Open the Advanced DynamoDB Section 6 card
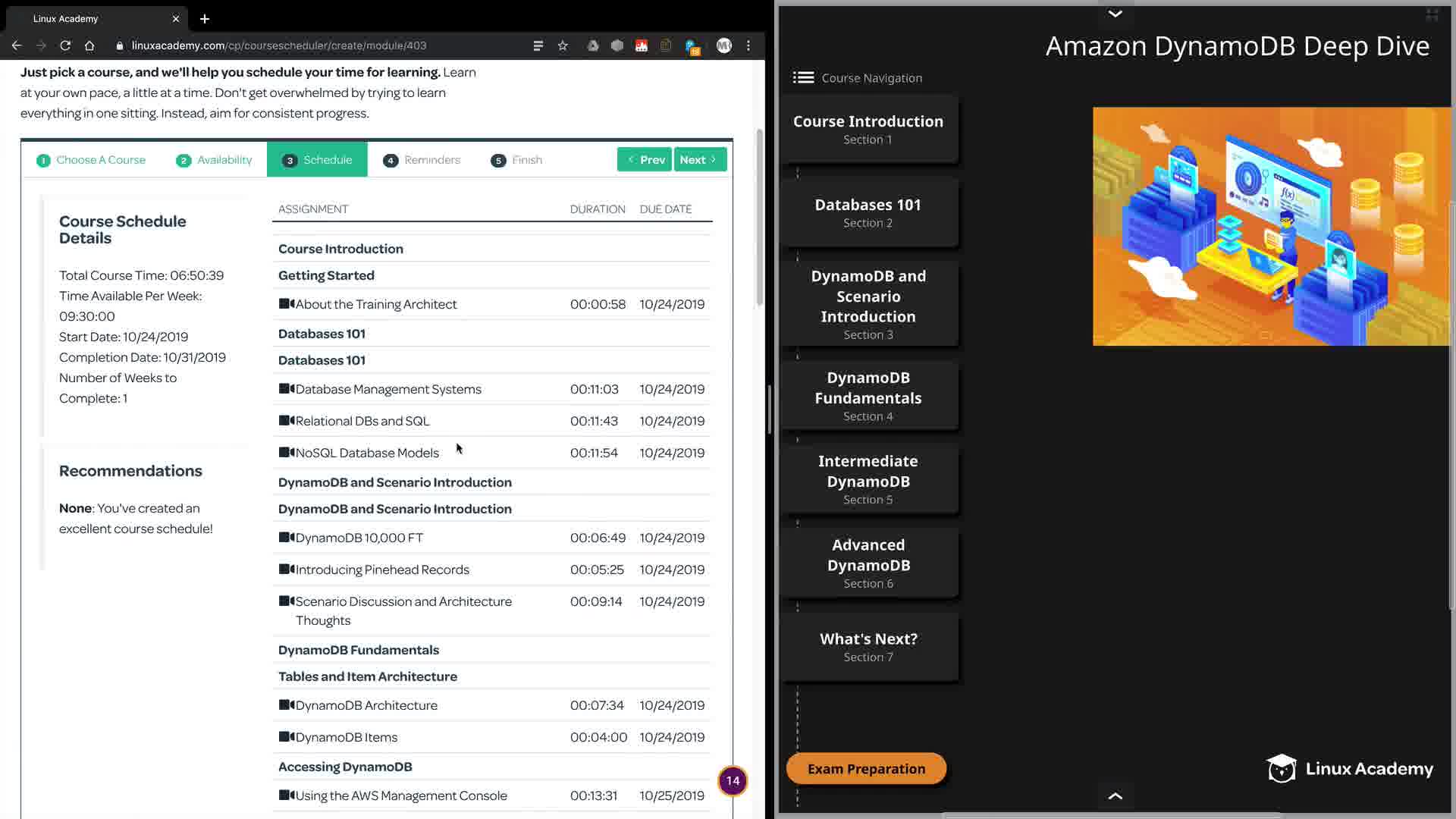 [x=868, y=563]
